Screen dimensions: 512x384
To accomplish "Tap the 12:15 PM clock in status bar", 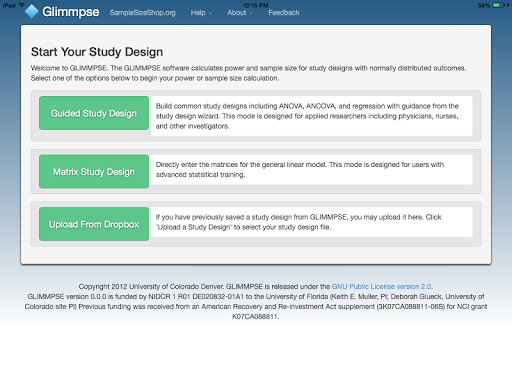I will [x=256, y=5].
